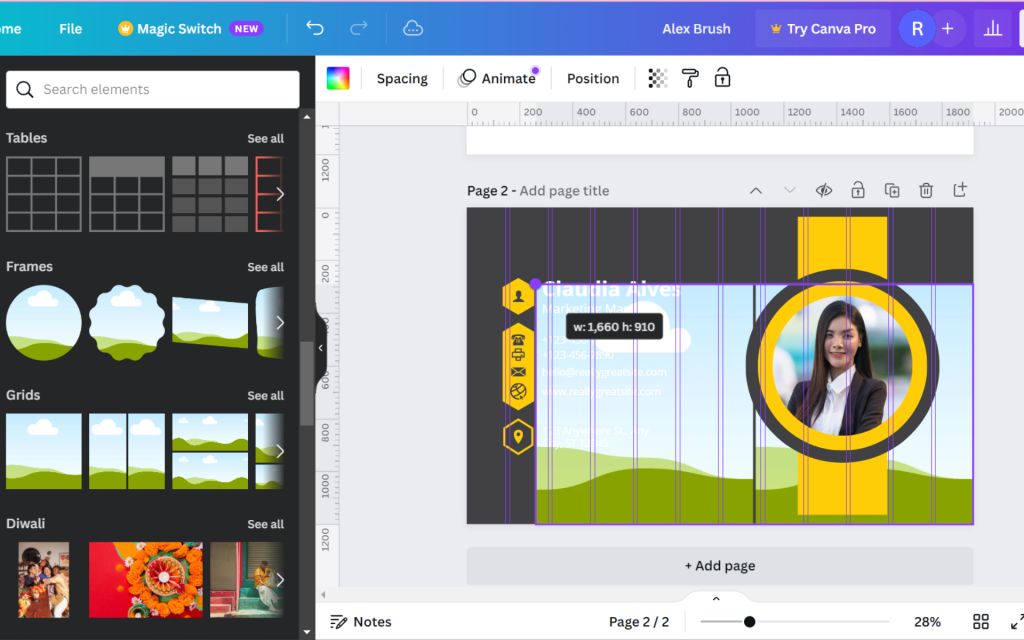Click the add new page icon beside trash
The height and width of the screenshot is (640, 1024).
(x=959, y=190)
